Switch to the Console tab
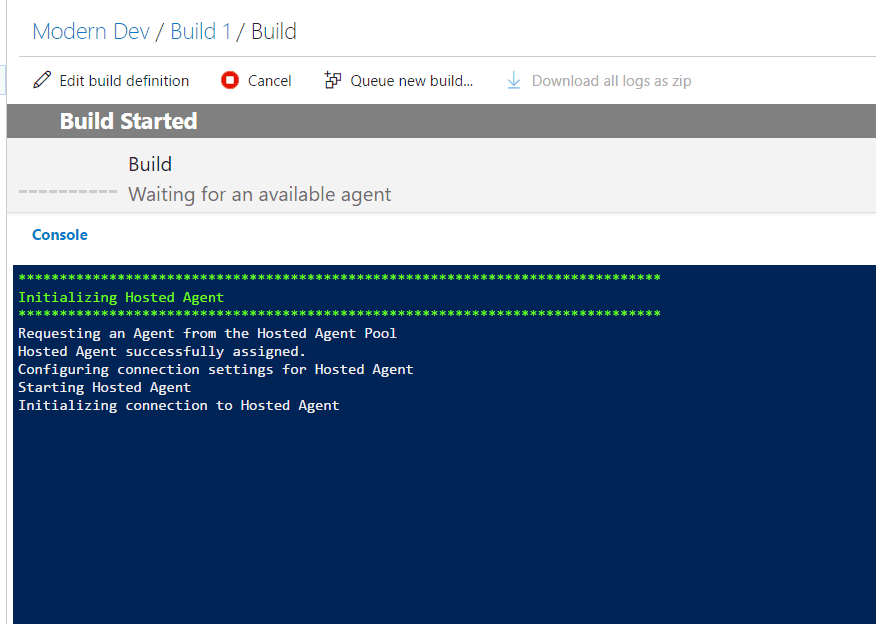This screenshot has width=876, height=624. (x=60, y=235)
